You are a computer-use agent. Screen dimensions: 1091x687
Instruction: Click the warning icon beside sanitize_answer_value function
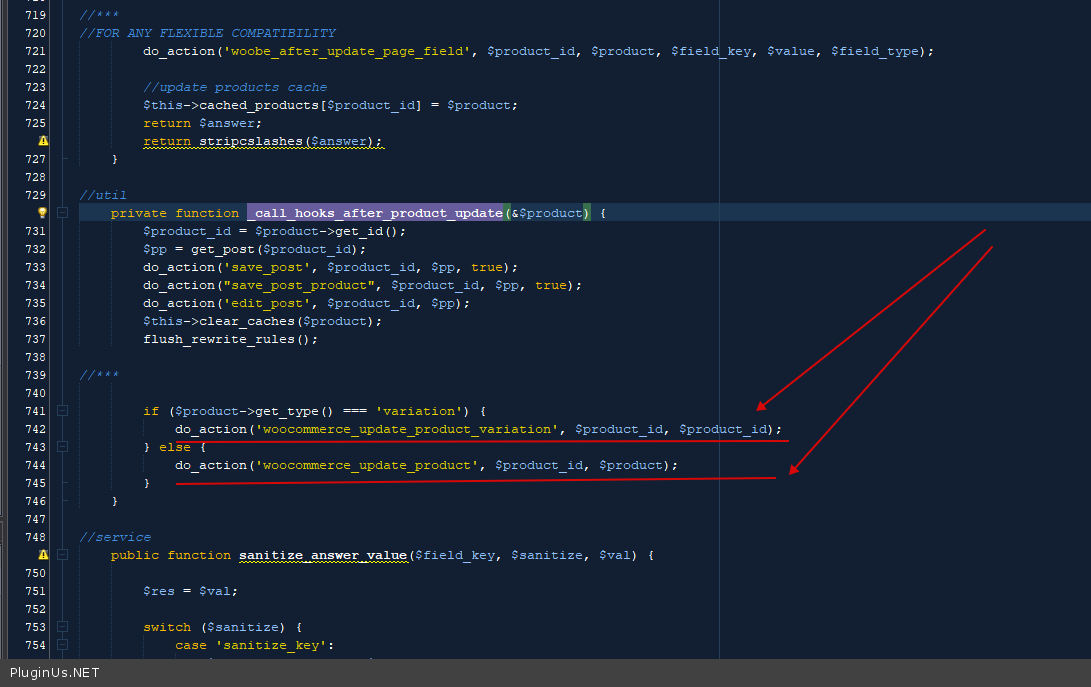click(x=43, y=555)
